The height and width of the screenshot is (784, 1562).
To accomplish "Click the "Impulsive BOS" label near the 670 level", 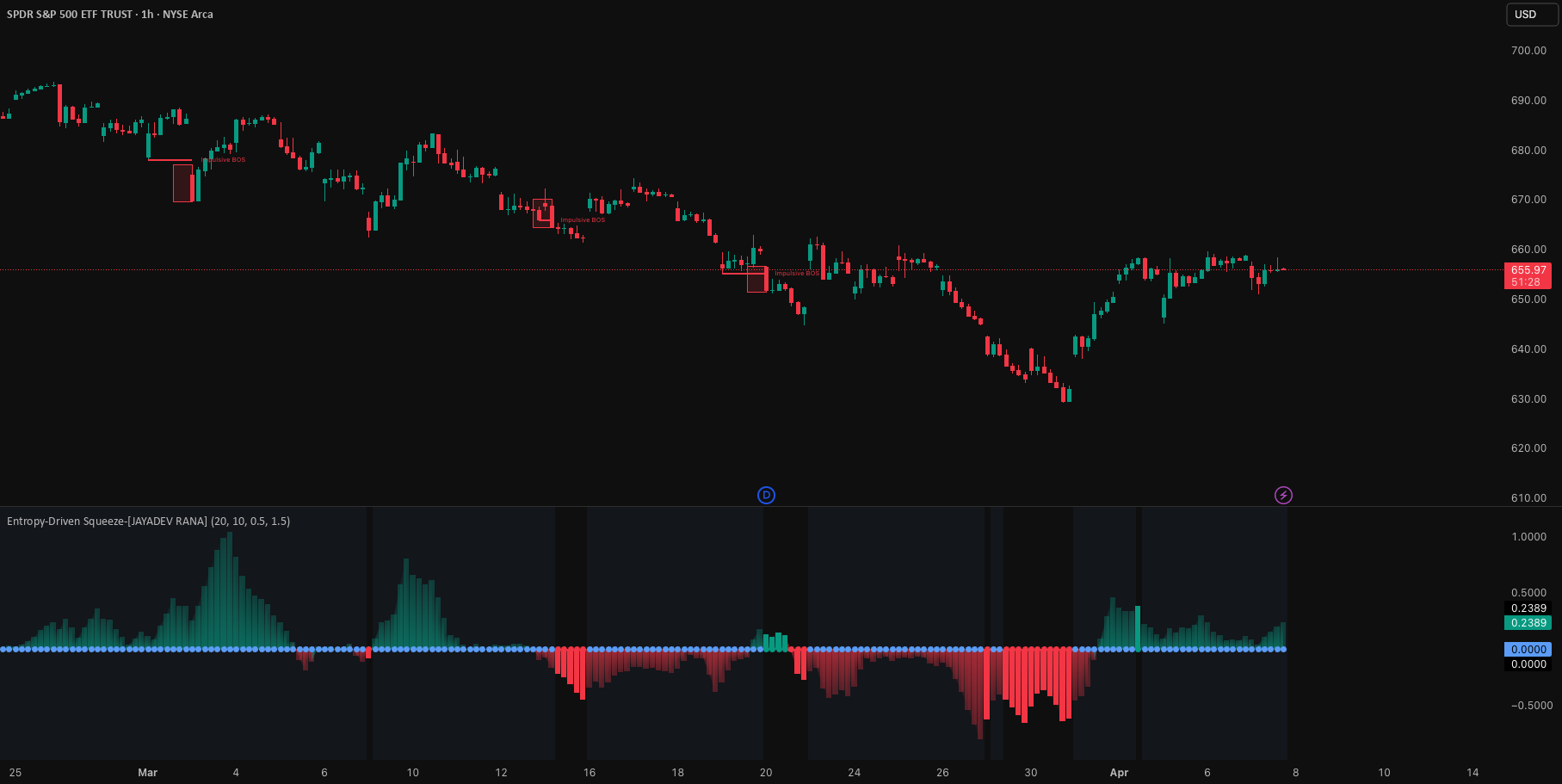I will coord(582,219).
